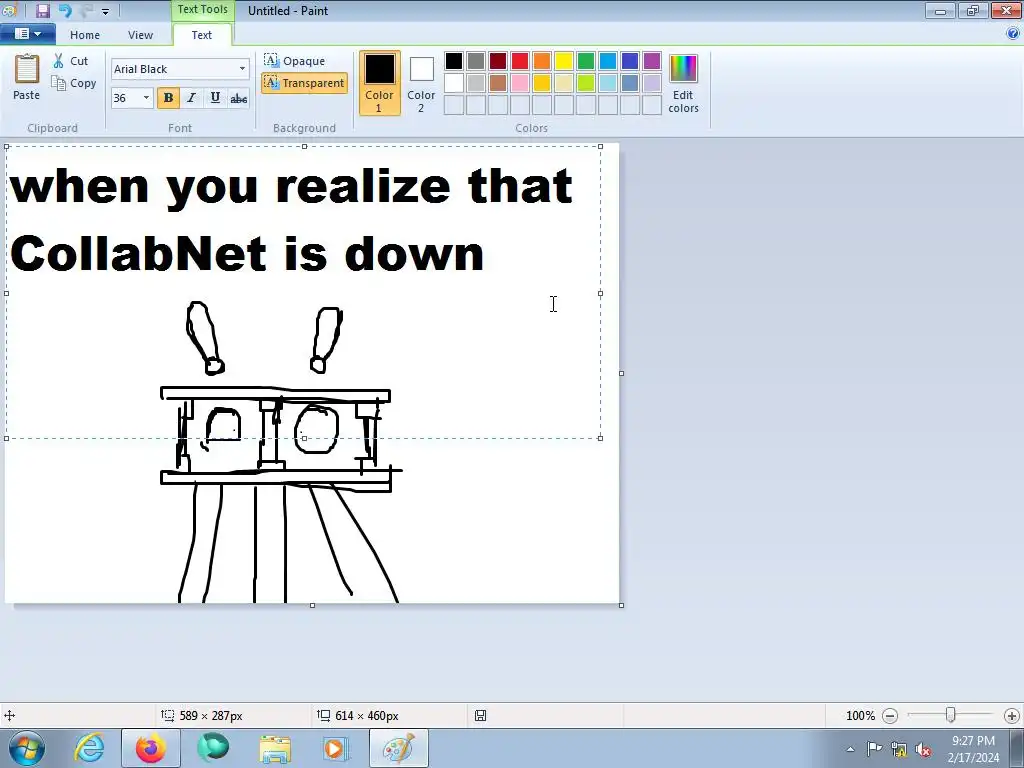Viewport: 1024px width, 768px height.
Task: Click the save disk icon in status bar
Action: 480,716
